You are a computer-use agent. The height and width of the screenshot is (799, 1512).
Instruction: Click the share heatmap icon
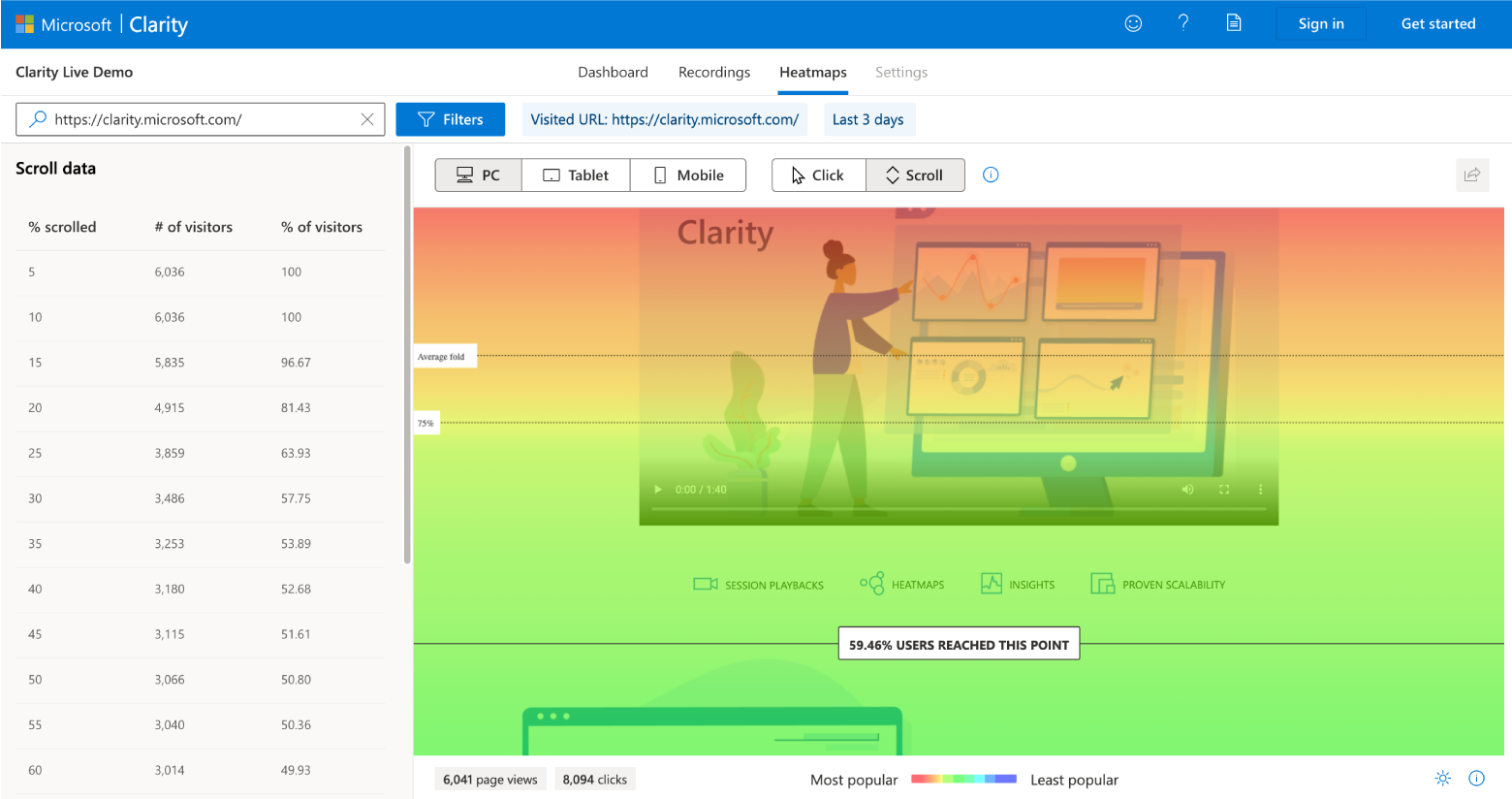click(1472, 175)
